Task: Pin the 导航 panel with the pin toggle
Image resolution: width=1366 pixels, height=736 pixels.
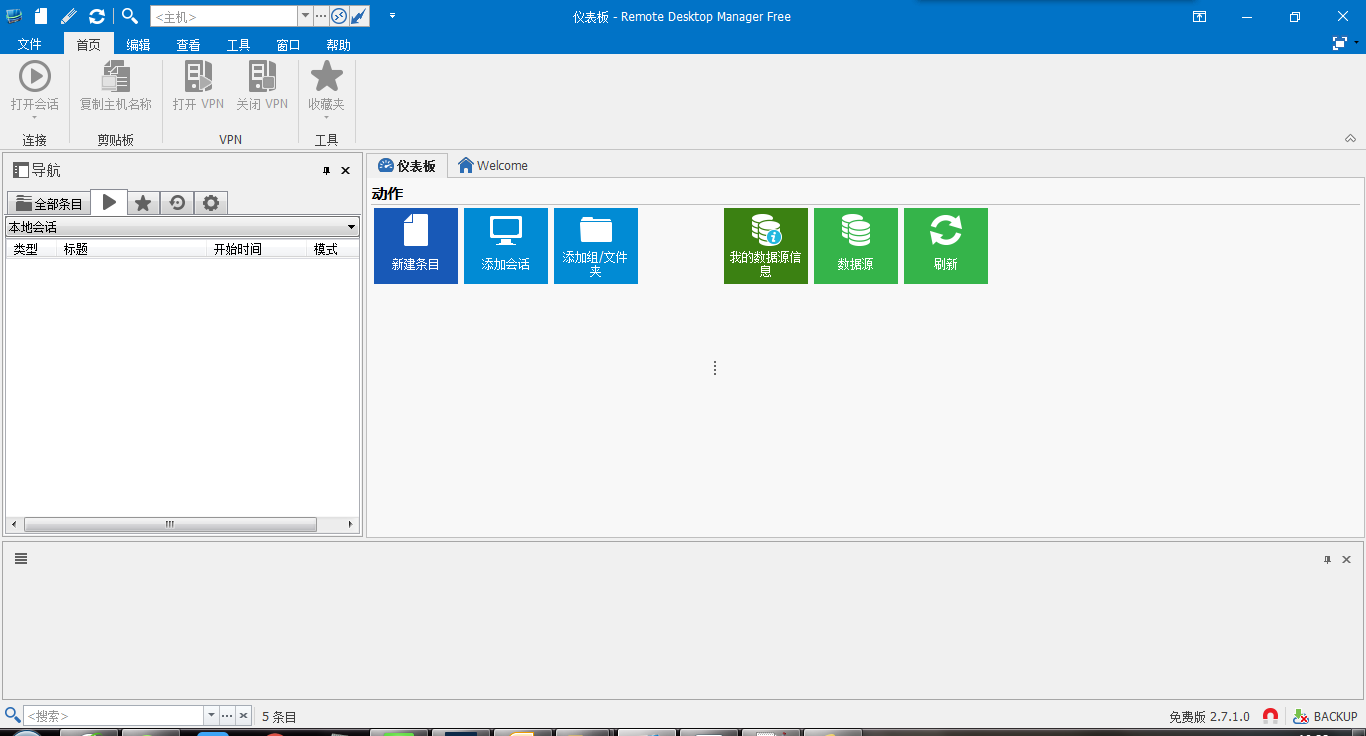Action: [x=324, y=170]
